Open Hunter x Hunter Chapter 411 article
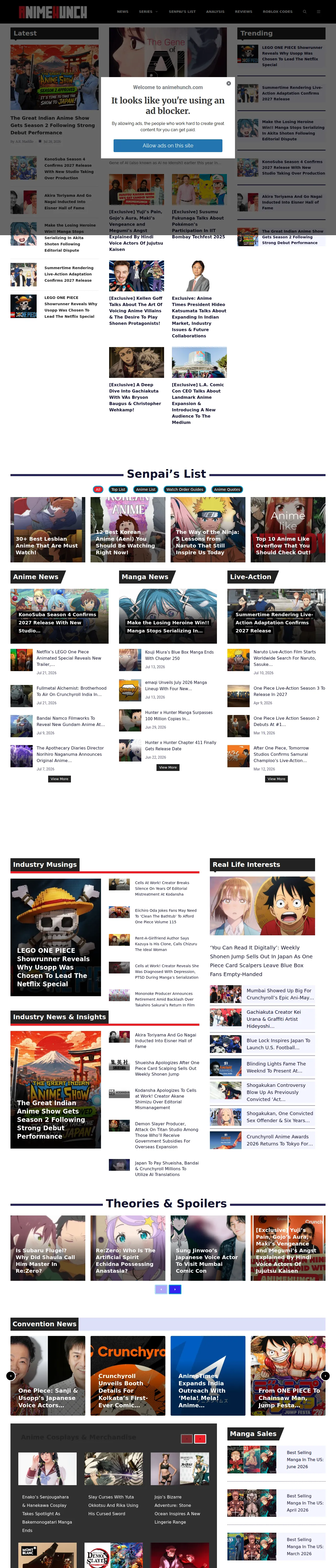This screenshot has height=1568, width=336. (181, 746)
